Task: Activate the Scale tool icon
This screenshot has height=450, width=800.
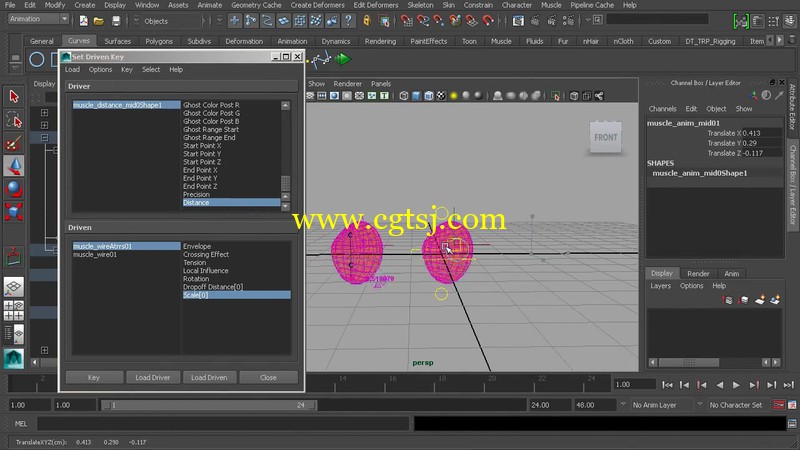Action: (x=14, y=212)
